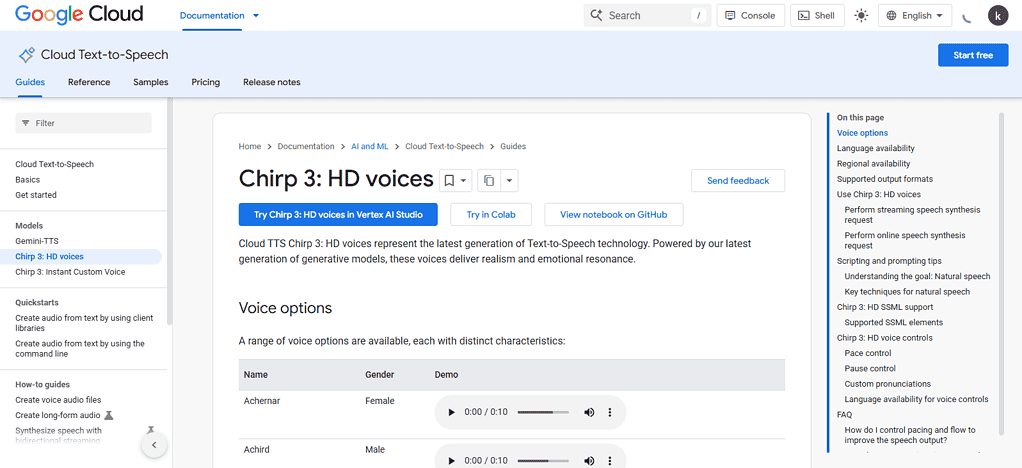1022x468 pixels.
Task: Switch to the Release notes tab
Action: click(272, 82)
